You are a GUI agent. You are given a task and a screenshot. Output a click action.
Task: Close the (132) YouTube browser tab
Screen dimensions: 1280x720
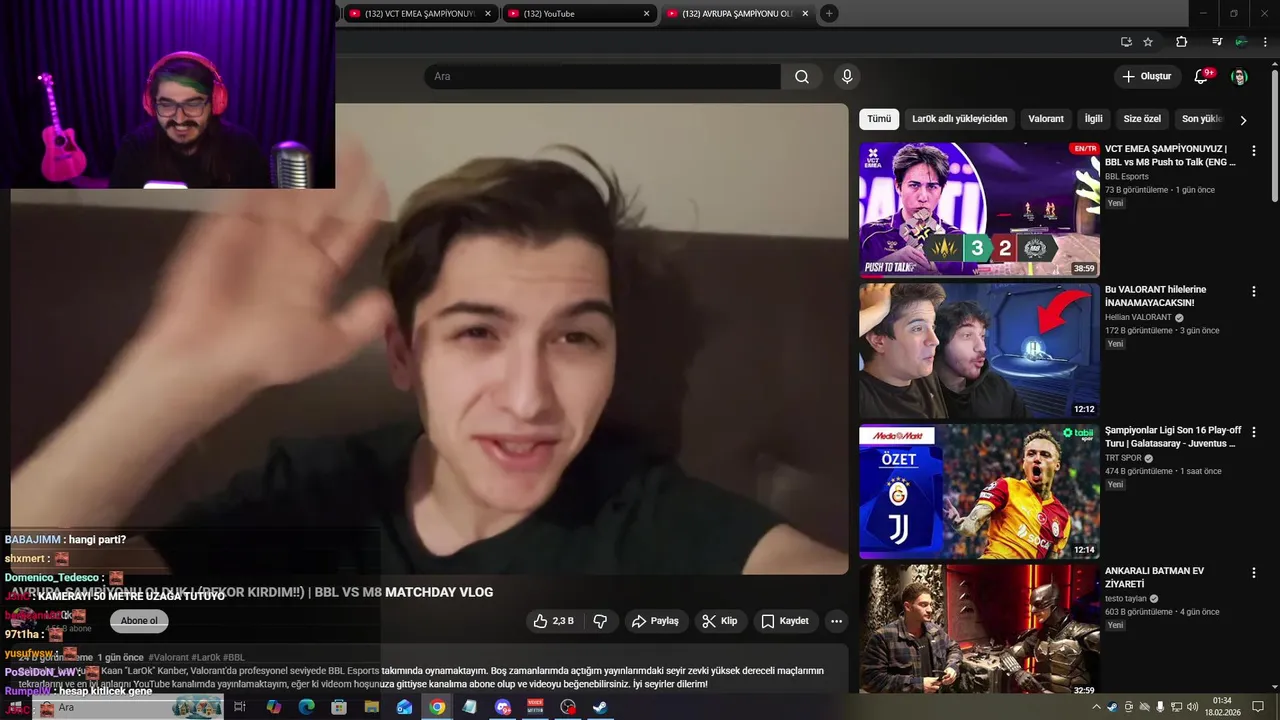[646, 14]
